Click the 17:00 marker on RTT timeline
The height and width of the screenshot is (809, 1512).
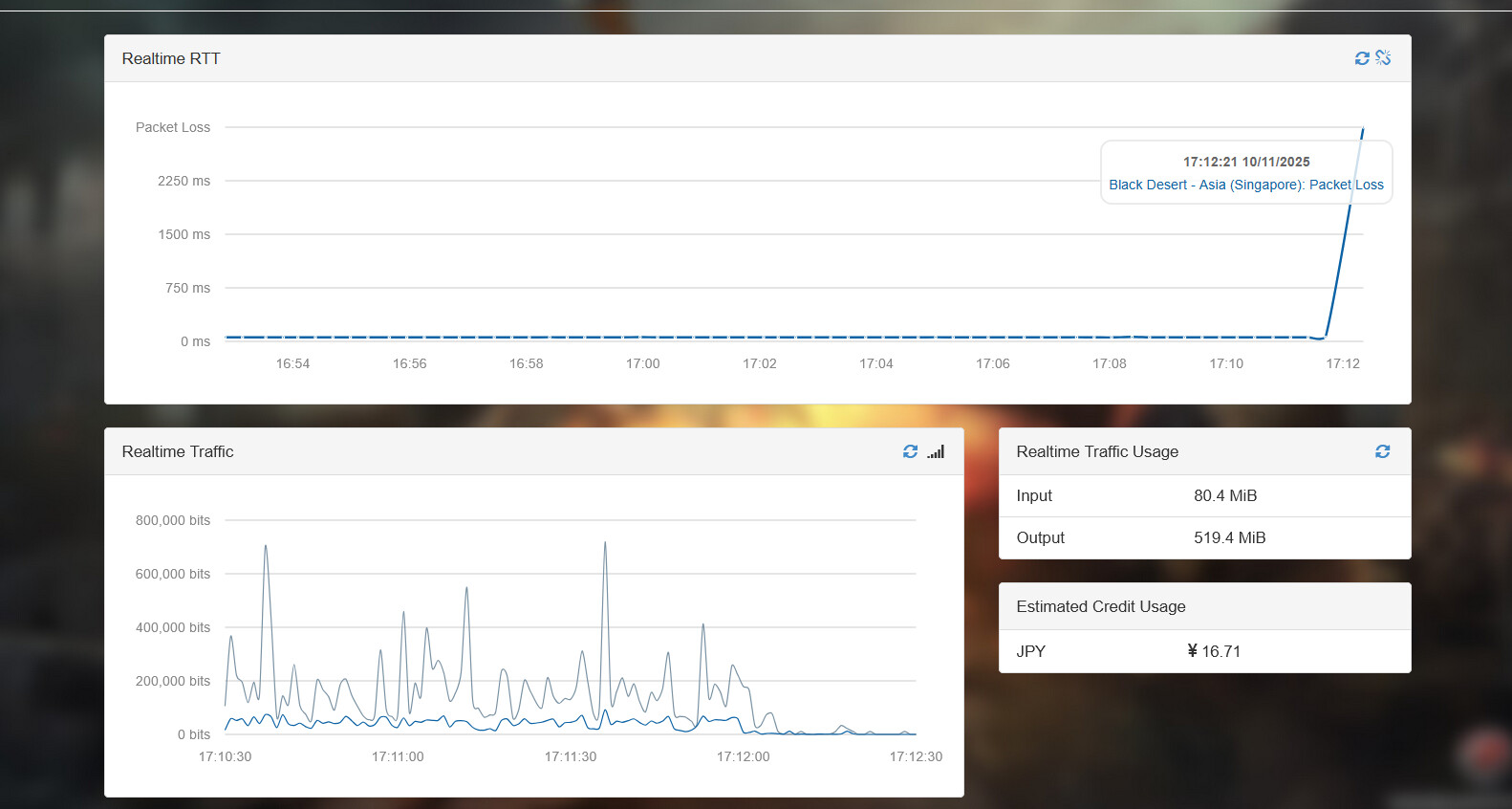point(642,363)
